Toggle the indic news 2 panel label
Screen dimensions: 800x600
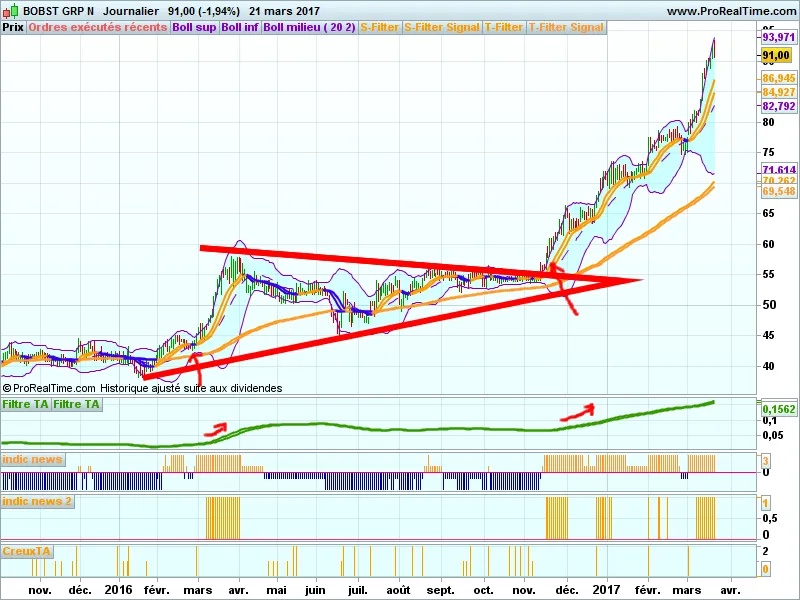pyautogui.click(x=37, y=501)
